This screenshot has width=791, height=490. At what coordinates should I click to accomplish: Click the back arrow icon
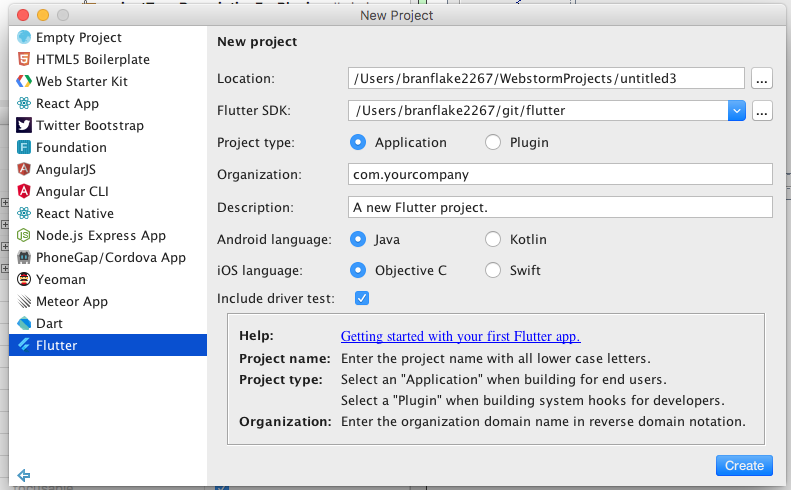coord(24,475)
